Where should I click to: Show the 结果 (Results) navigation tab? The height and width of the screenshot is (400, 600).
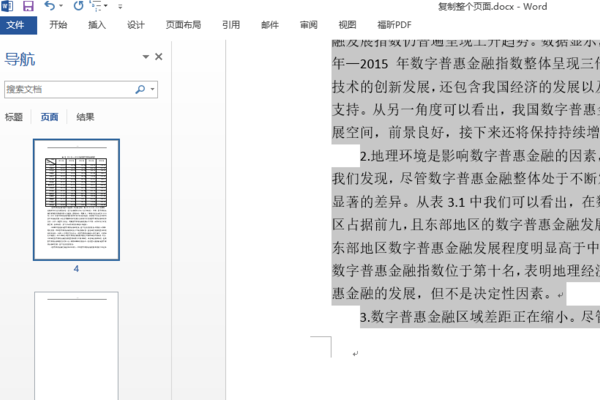click(x=86, y=117)
